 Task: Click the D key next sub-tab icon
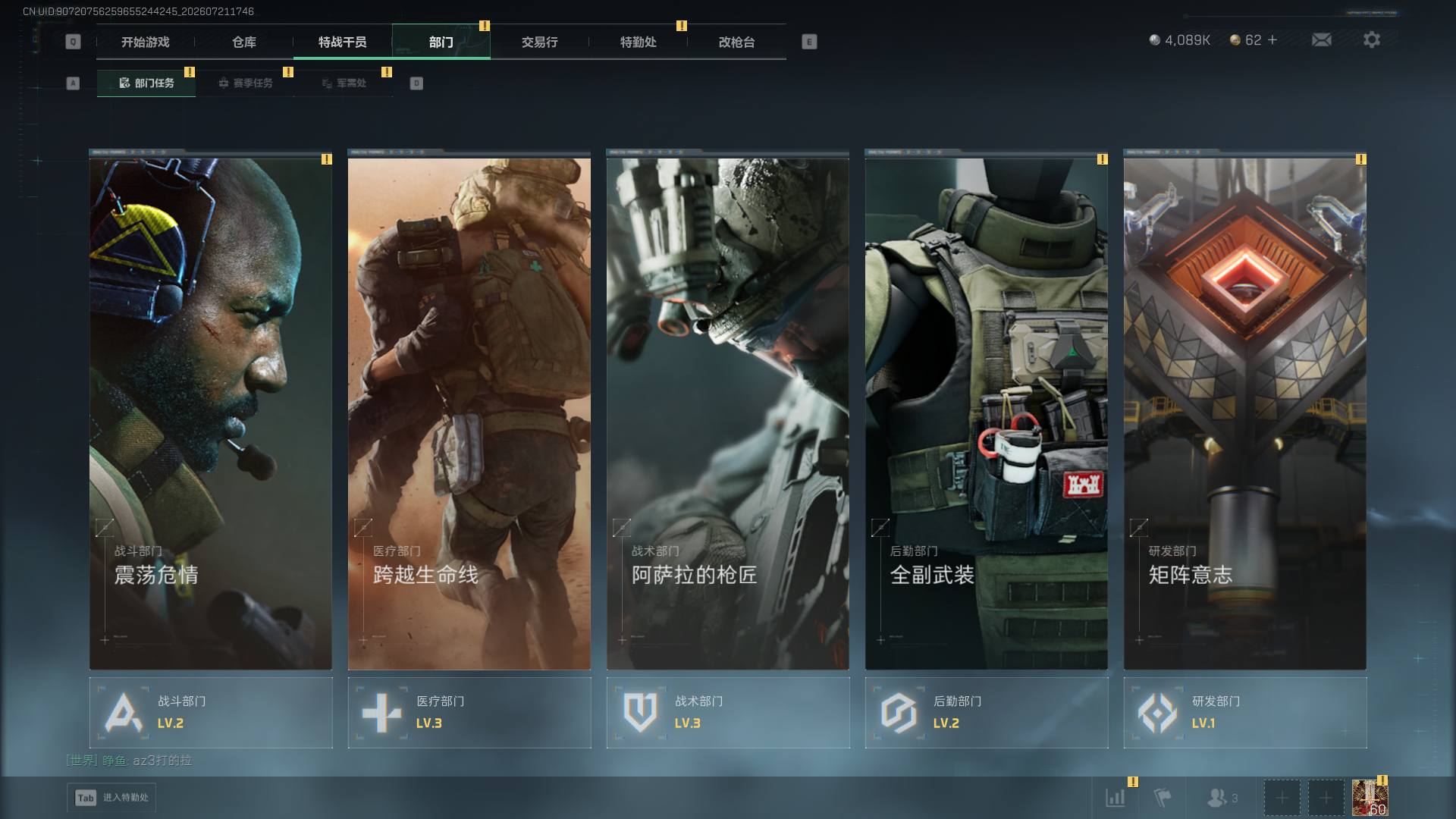point(416,83)
